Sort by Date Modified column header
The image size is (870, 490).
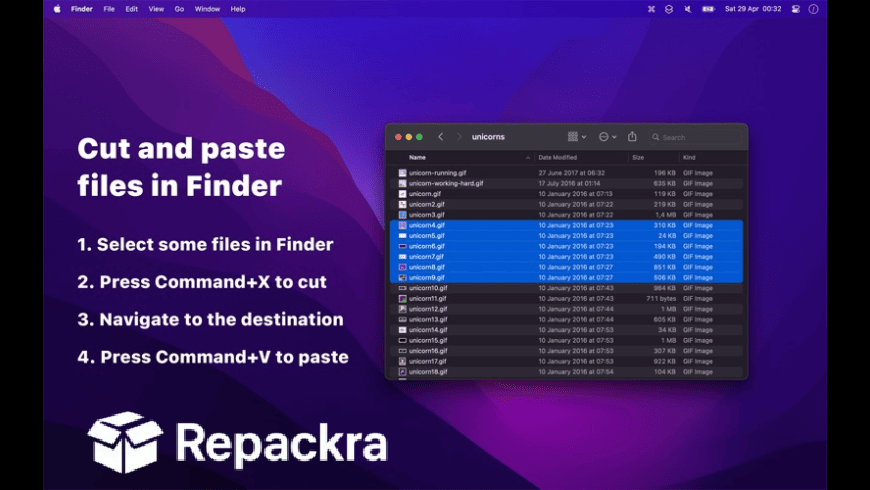coord(558,158)
